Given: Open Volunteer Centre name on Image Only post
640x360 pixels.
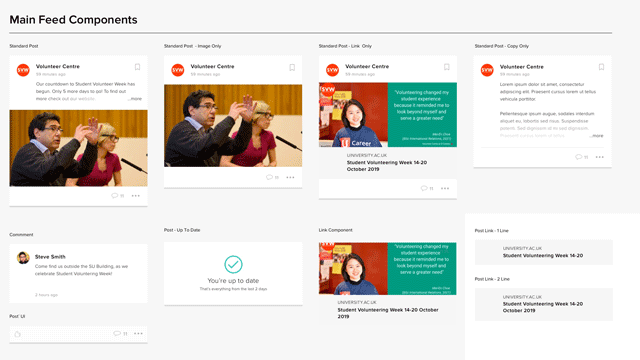Looking at the screenshot, I should tap(213, 66).
